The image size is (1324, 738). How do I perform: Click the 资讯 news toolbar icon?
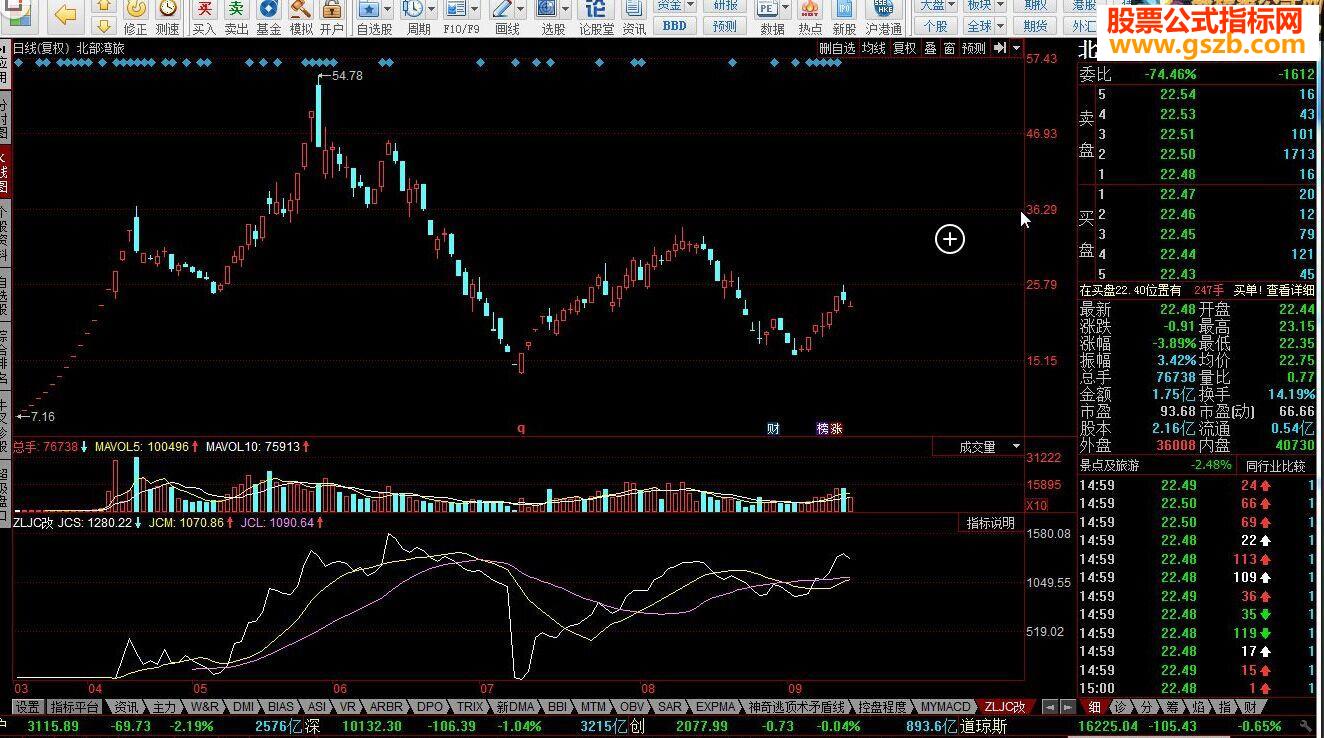pyautogui.click(x=634, y=18)
